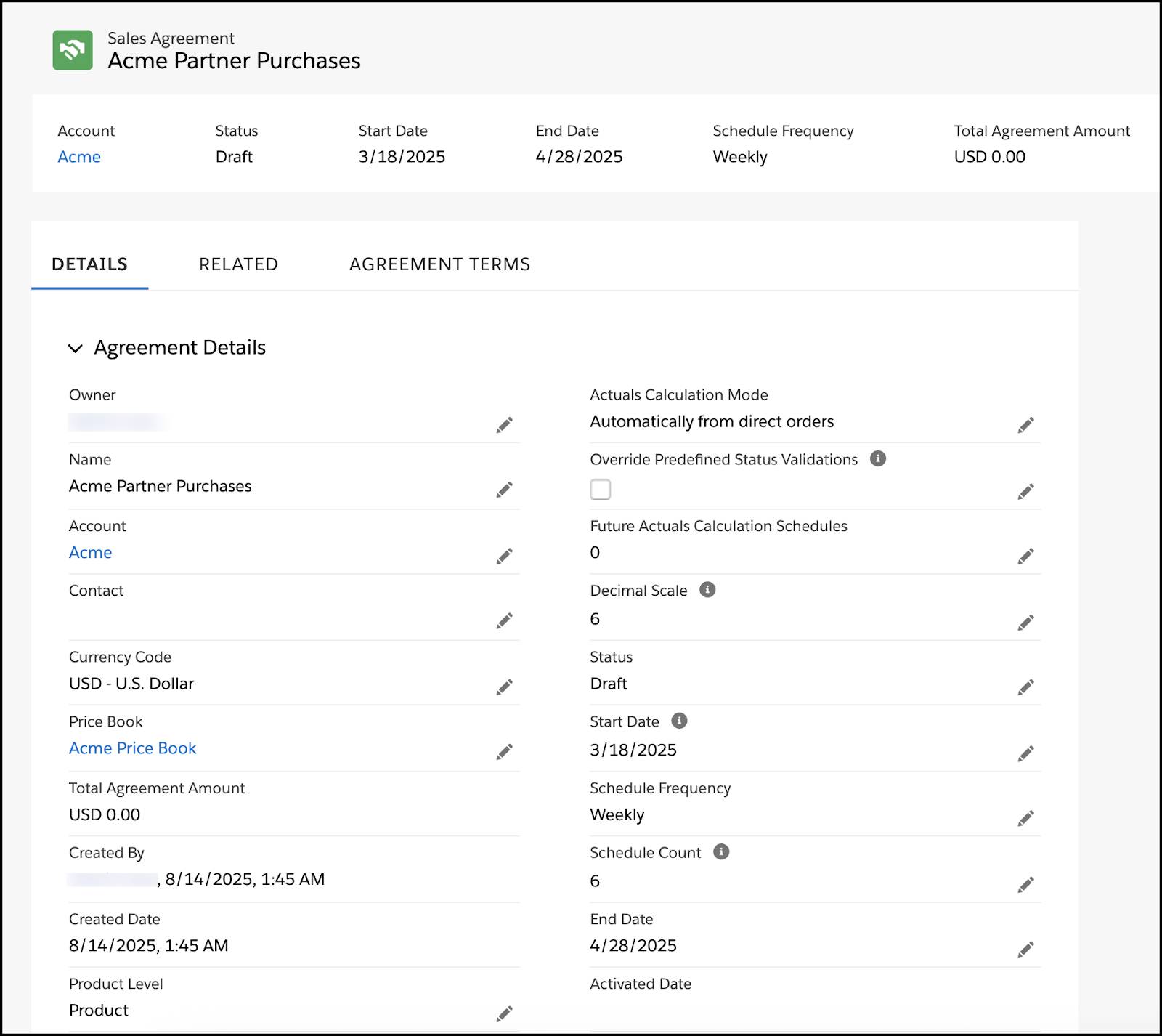Screen dimensions: 1162x1036
Task: Edit the Schedule Frequency field
Action: click(1025, 818)
